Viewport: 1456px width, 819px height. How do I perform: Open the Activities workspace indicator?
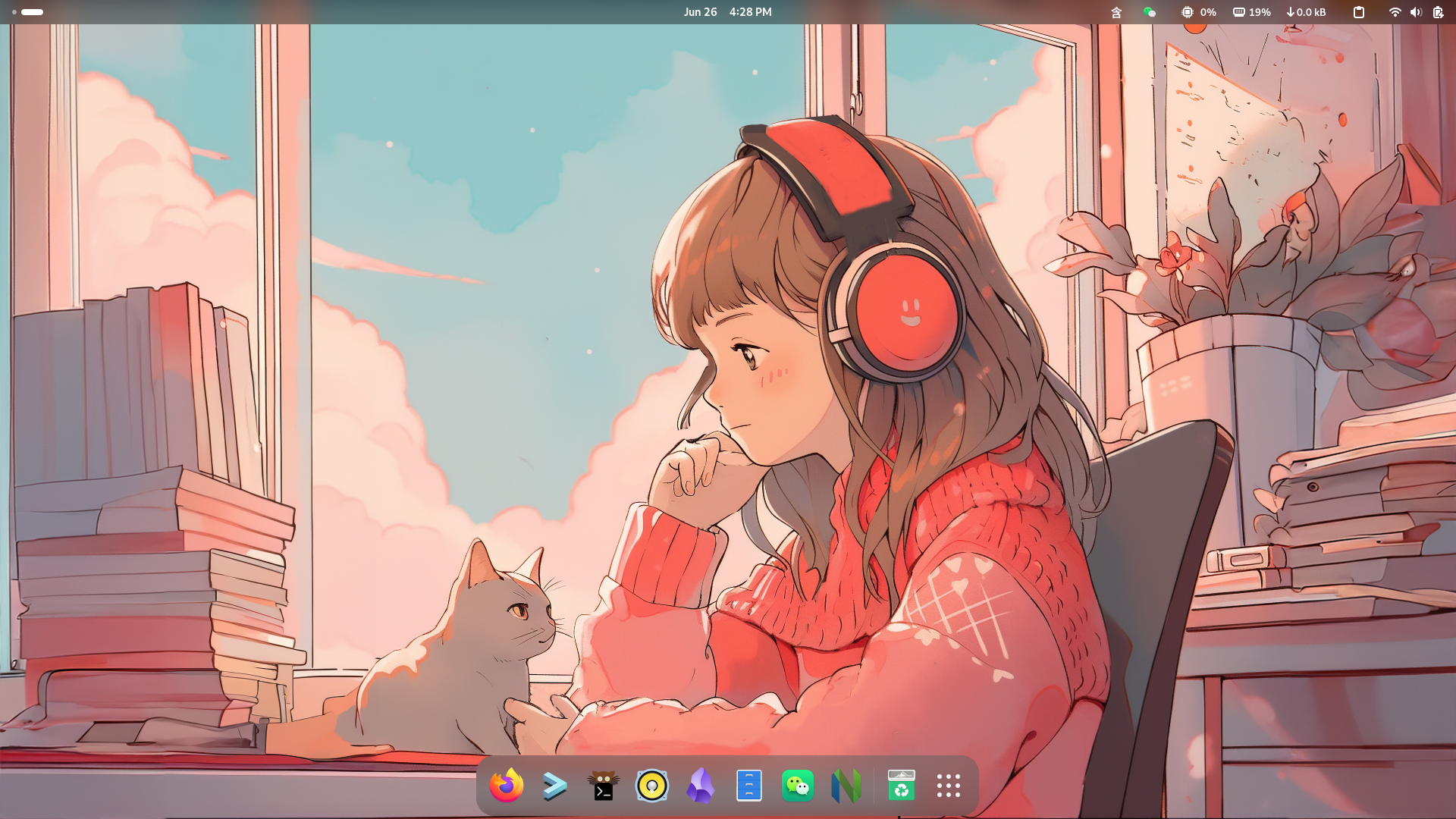pyautogui.click(x=28, y=12)
